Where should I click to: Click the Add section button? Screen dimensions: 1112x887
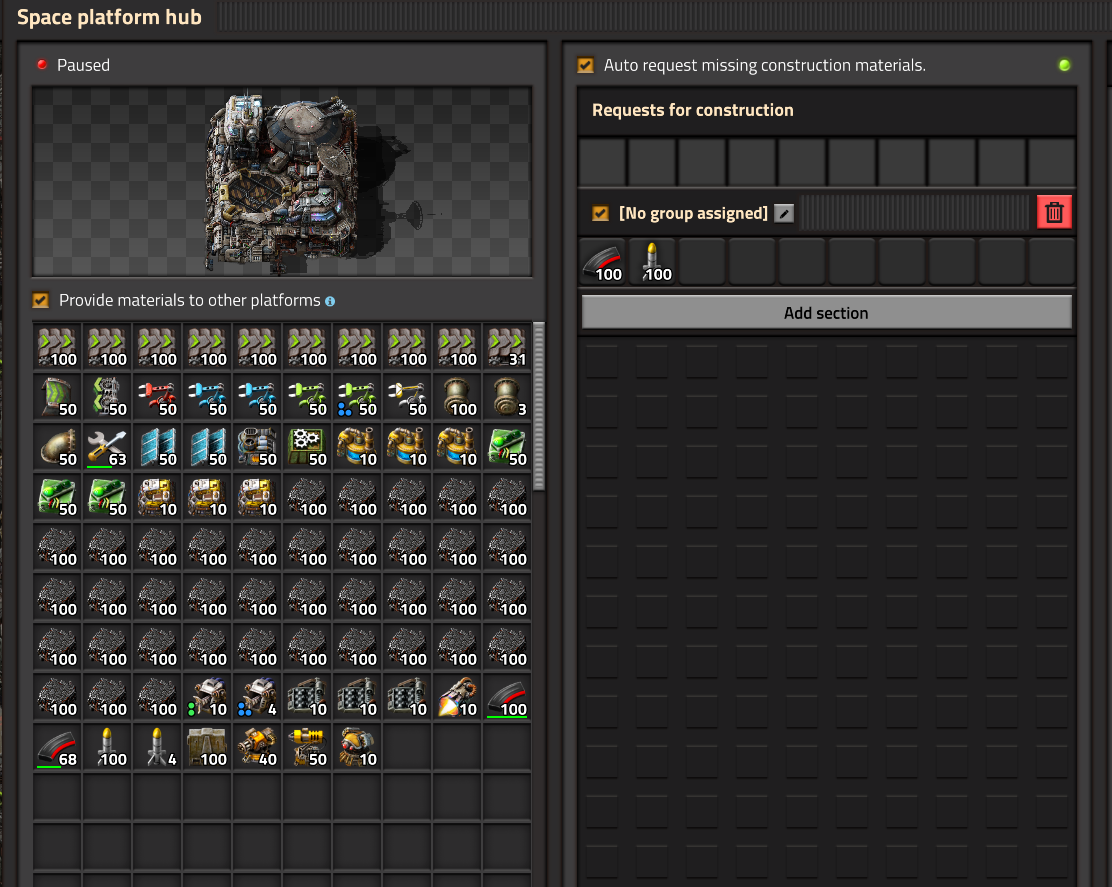826,313
